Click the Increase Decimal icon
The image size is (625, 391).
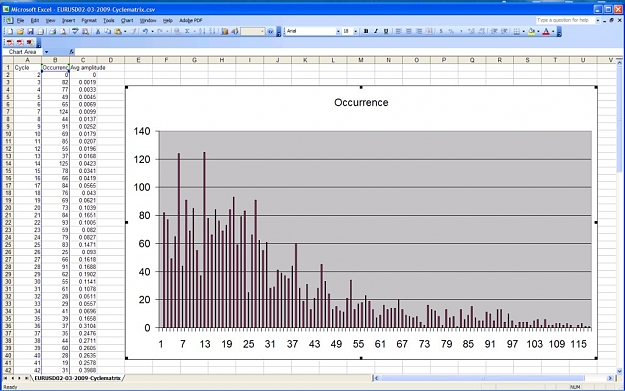click(471, 31)
